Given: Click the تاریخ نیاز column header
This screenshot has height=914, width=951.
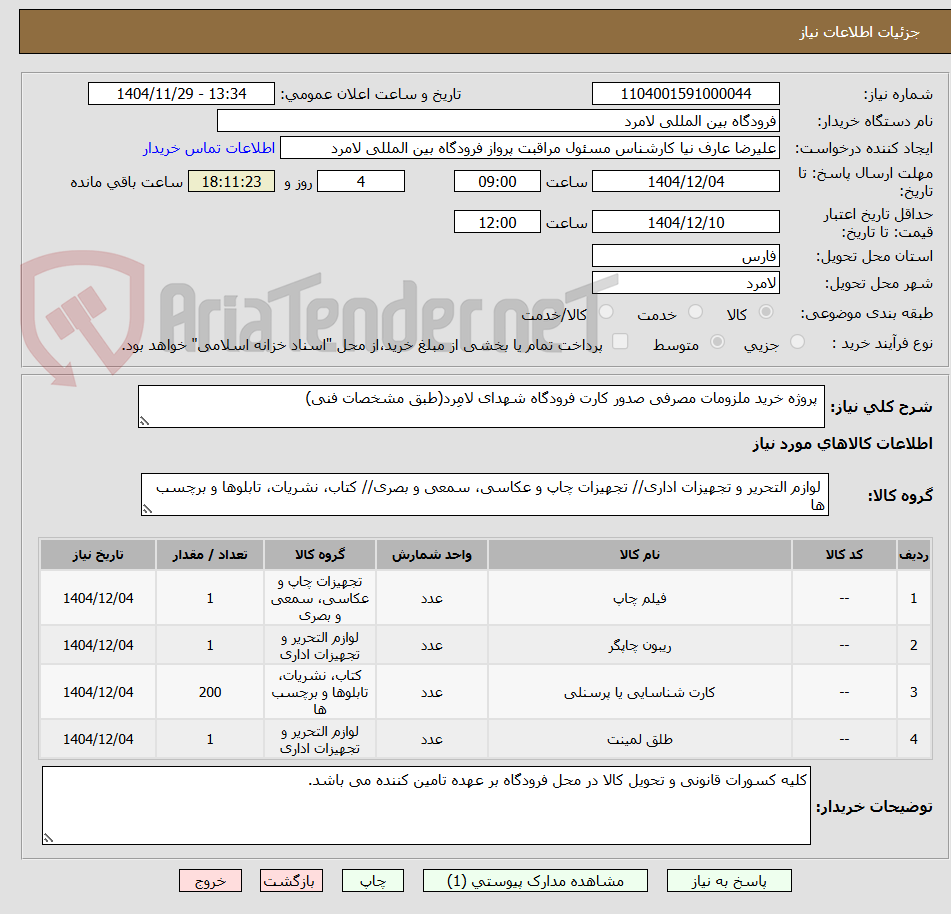Looking at the screenshot, I should pyautogui.click(x=98, y=554).
